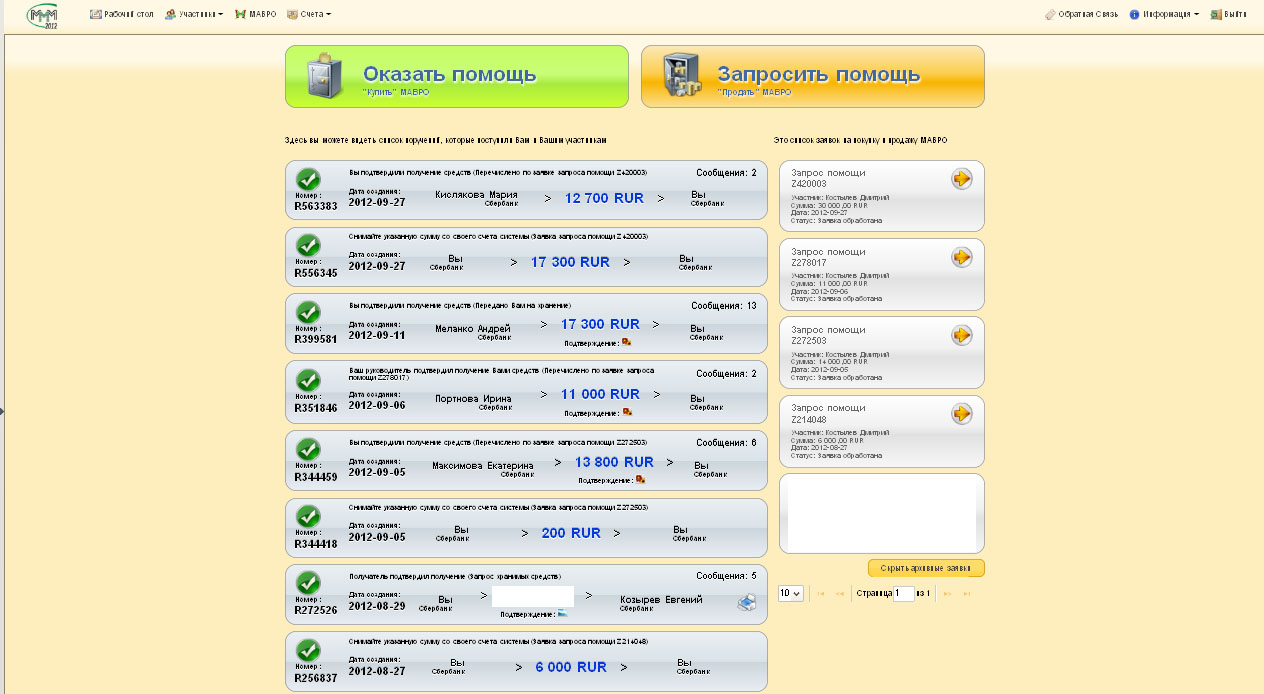The width and height of the screenshot is (1264, 694).
Task: Click sender name Кислякова Мария
Action: tap(476, 195)
